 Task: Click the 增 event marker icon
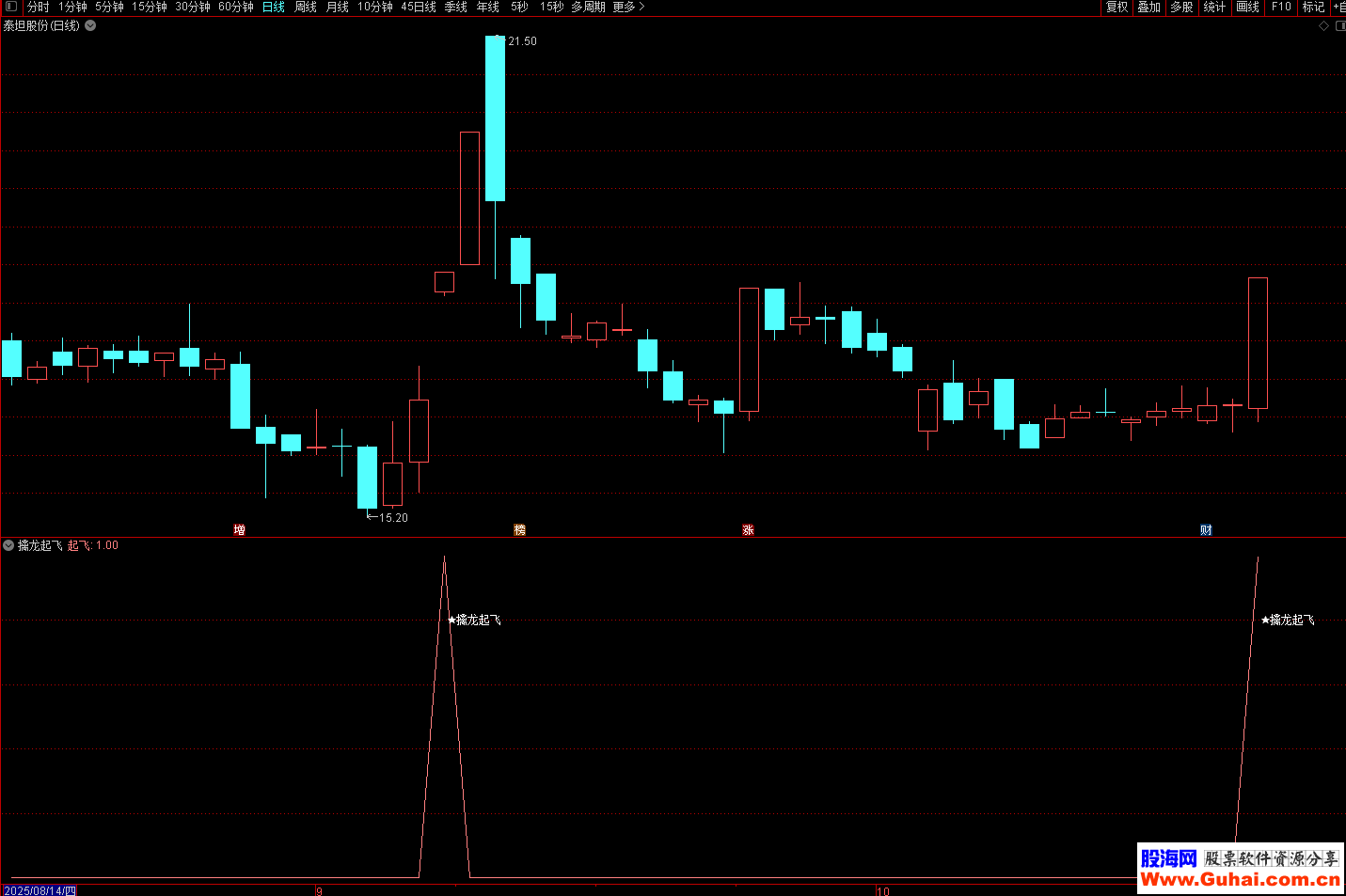[x=240, y=530]
